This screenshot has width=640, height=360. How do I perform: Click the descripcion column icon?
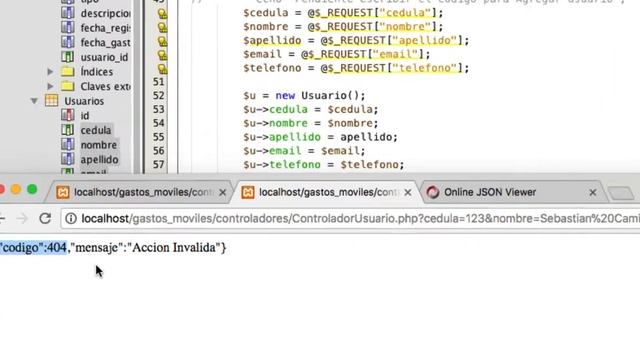67,13
